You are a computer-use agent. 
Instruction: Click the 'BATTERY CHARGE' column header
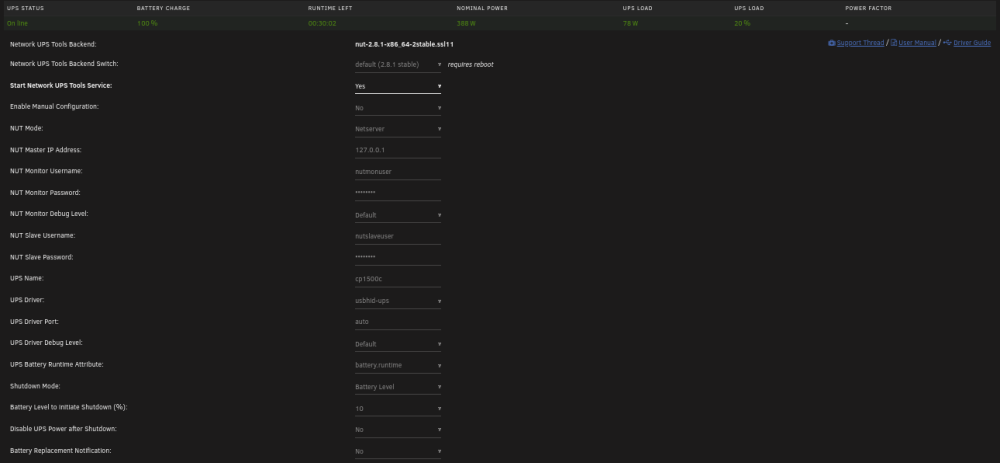[163, 8]
